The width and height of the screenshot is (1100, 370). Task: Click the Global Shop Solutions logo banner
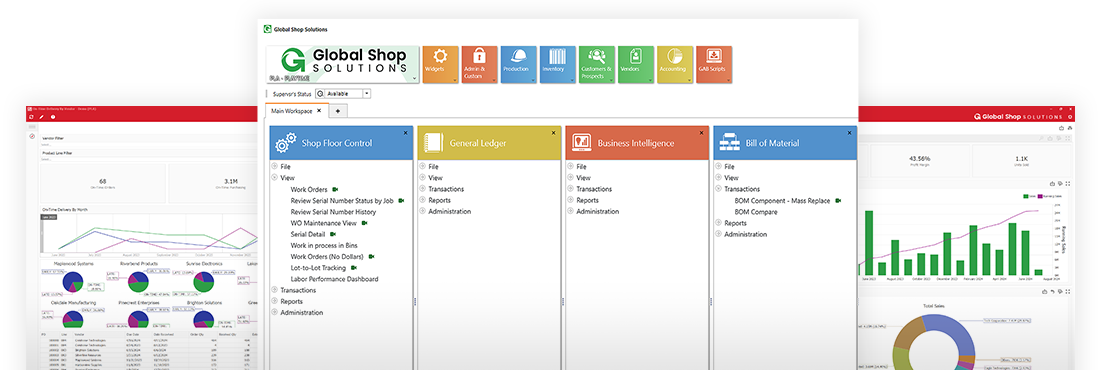tap(343, 64)
